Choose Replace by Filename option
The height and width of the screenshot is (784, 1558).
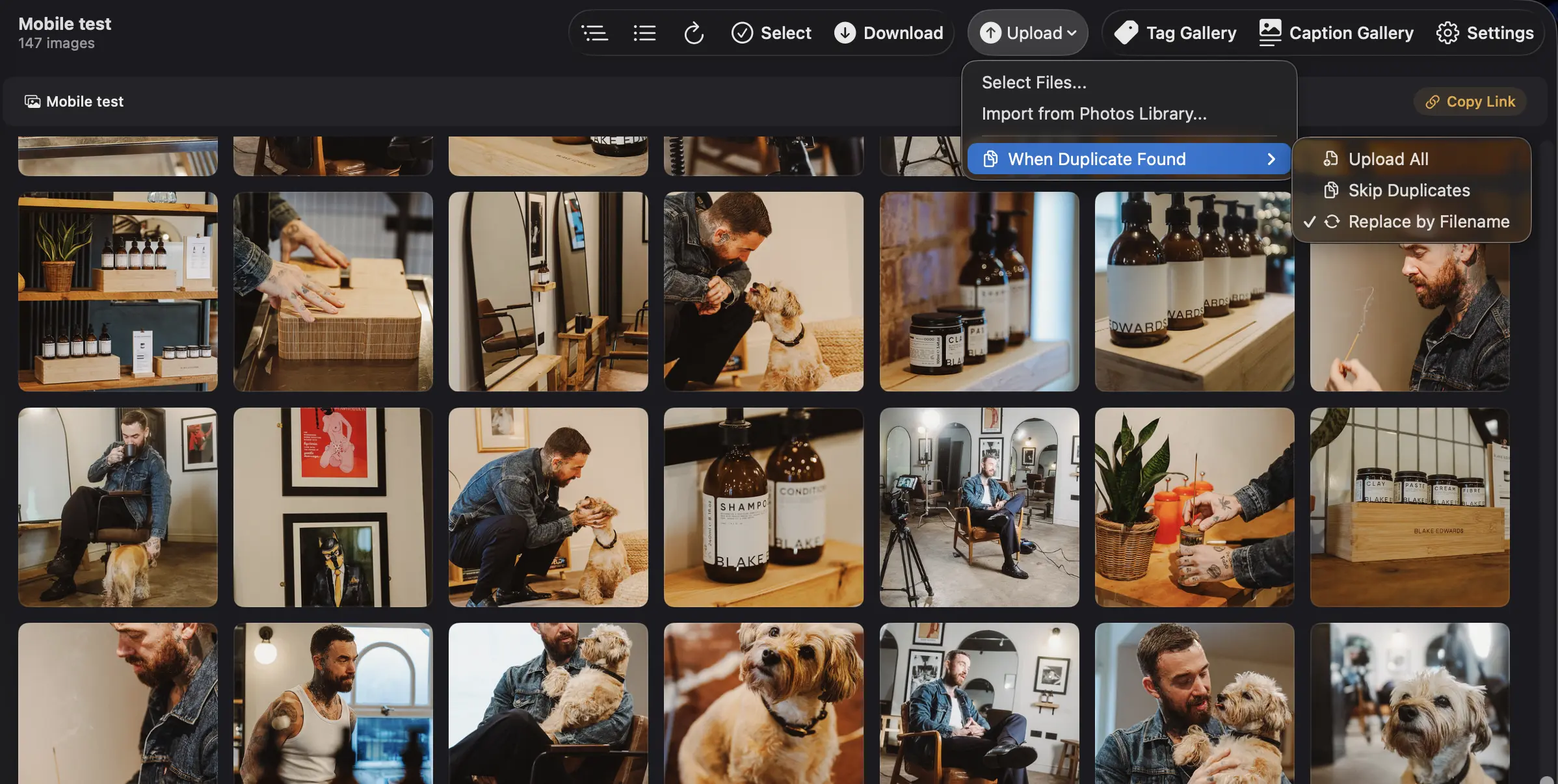coord(1428,222)
